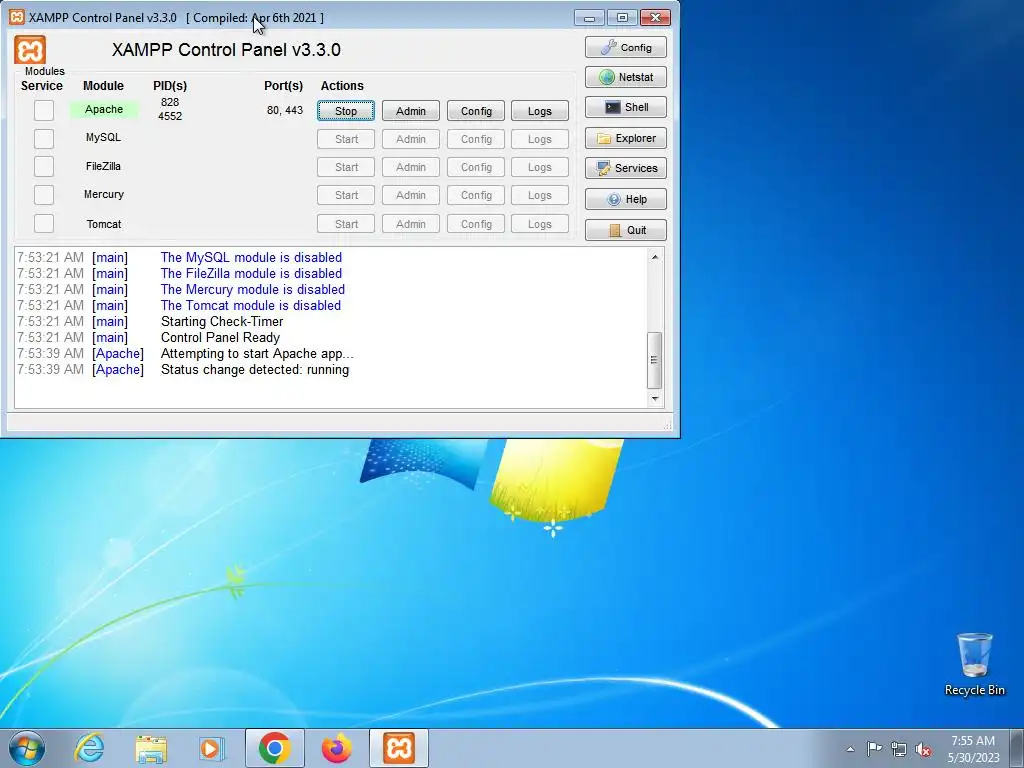Screen dimensions: 1024x768
Task: Click the XAMPP title bar icon
Action: [x=16, y=17]
